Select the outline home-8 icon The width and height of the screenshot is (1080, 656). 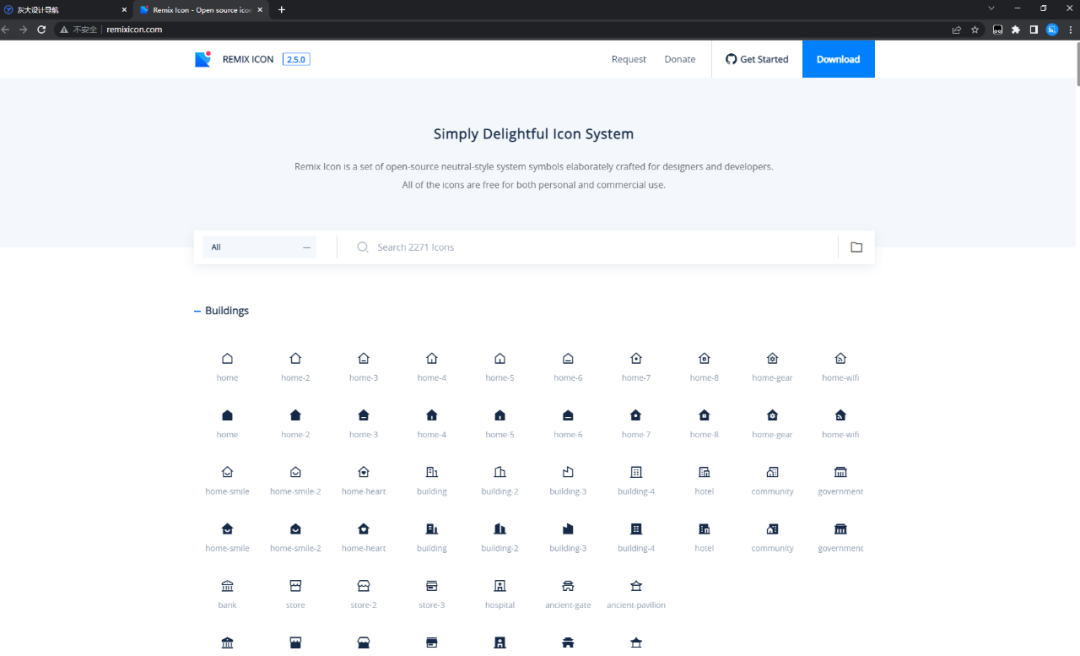(704, 358)
